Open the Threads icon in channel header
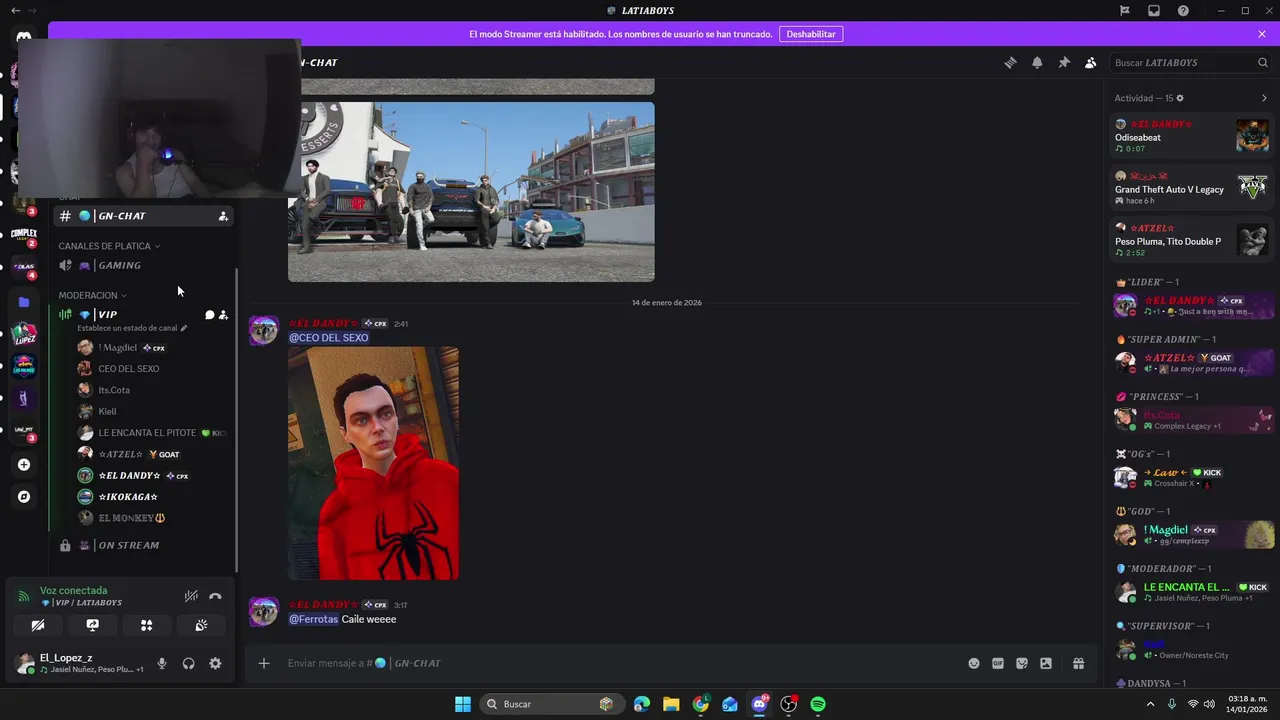The image size is (1280, 720). [x=1010, y=62]
